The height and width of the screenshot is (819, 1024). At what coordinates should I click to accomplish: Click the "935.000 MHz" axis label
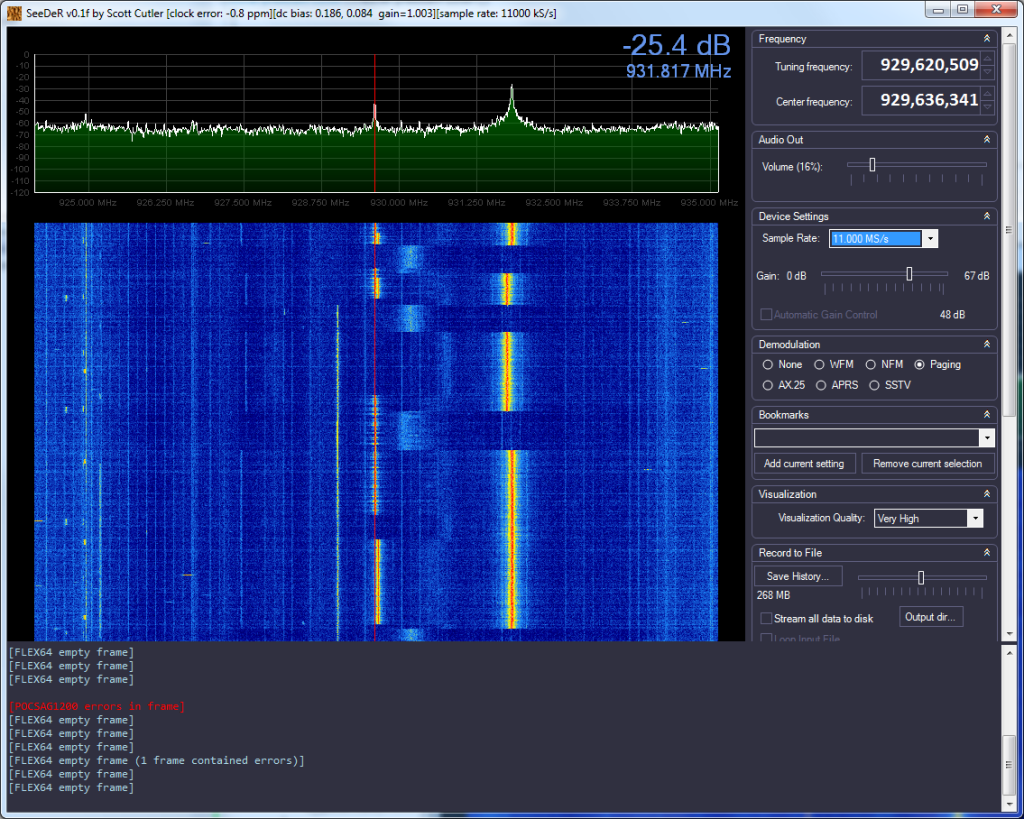pos(709,202)
